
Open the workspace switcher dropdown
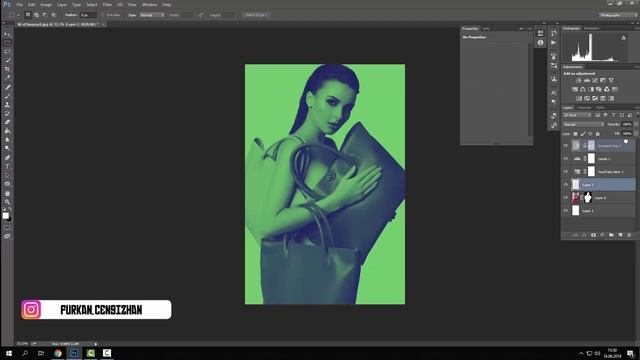[x=618, y=15]
